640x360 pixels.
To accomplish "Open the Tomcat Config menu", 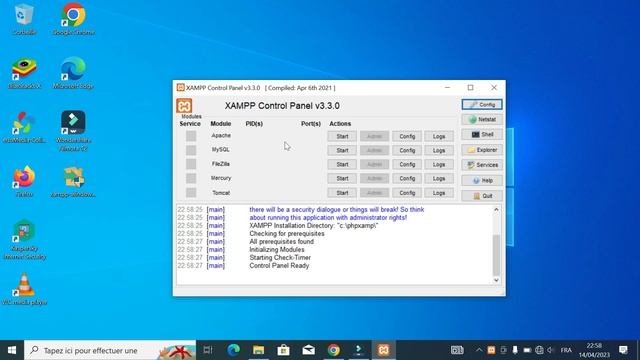I will [x=407, y=193].
